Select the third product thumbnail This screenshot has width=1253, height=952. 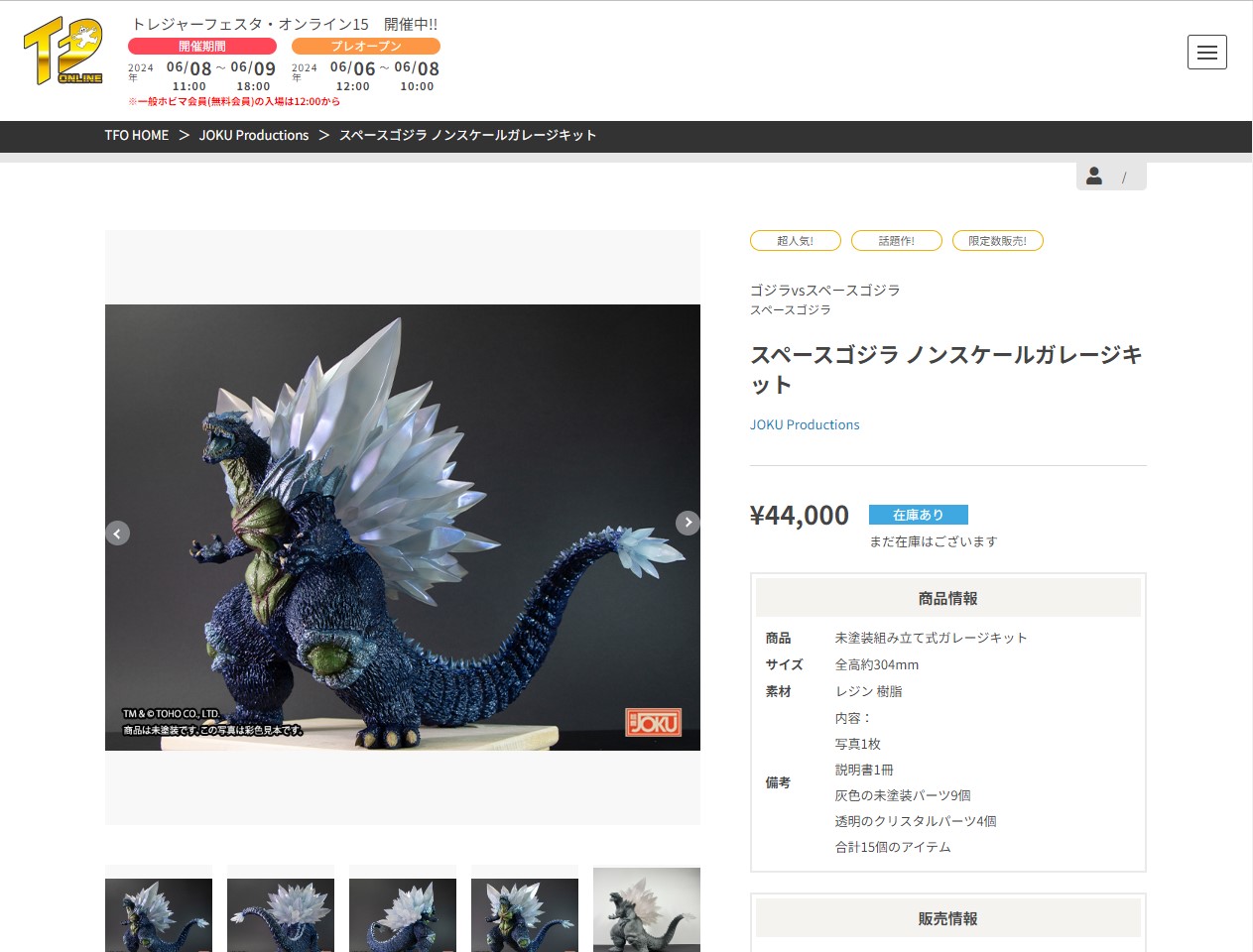click(x=403, y=908)
